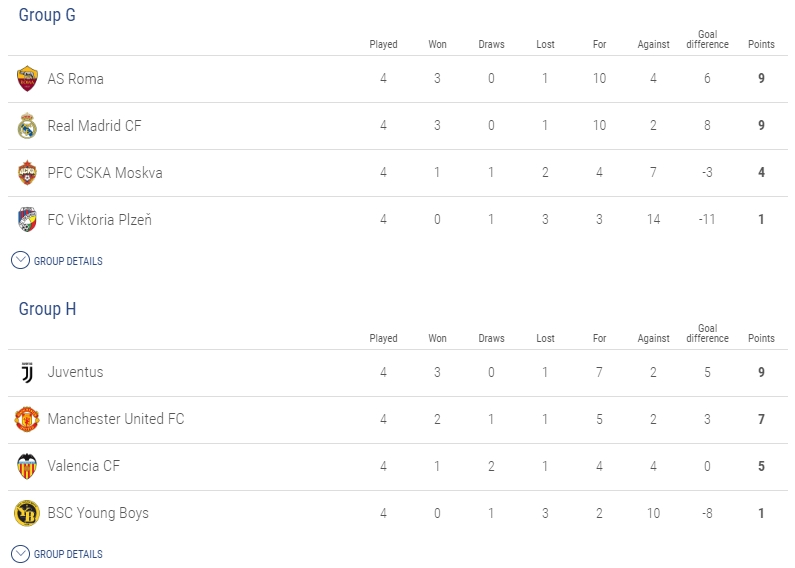Select the BSC Young Boys crest

[27, 513]
